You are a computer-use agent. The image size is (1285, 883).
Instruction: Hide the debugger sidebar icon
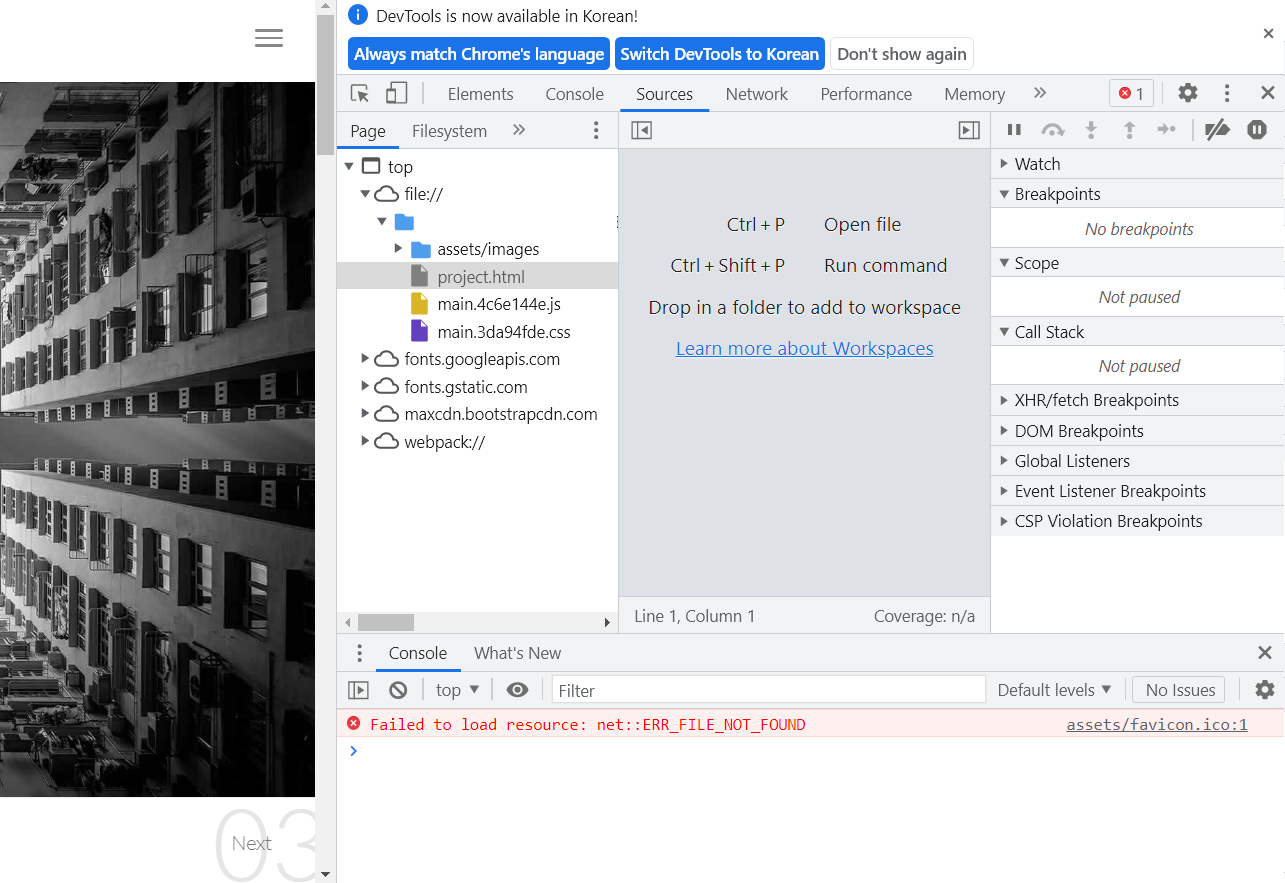pos(968,130)
